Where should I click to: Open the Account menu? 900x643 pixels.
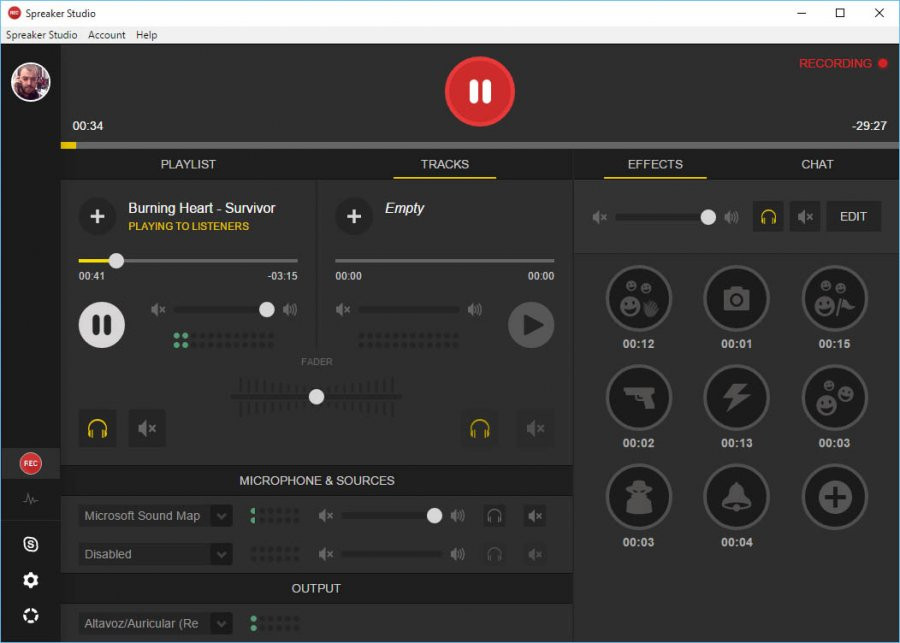(x=107, y=34)
